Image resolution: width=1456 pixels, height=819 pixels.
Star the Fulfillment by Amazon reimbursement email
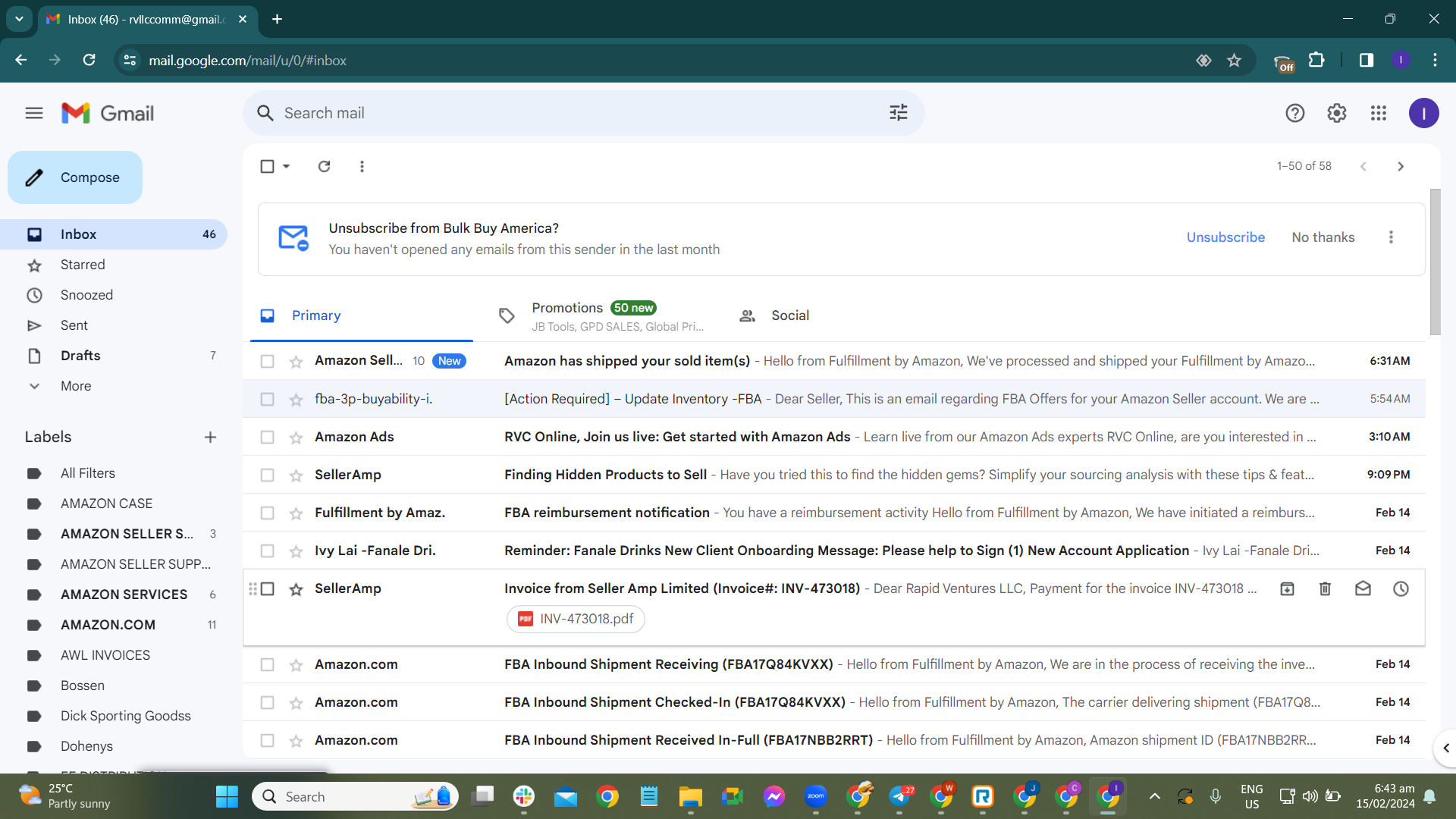coord(296,513)
